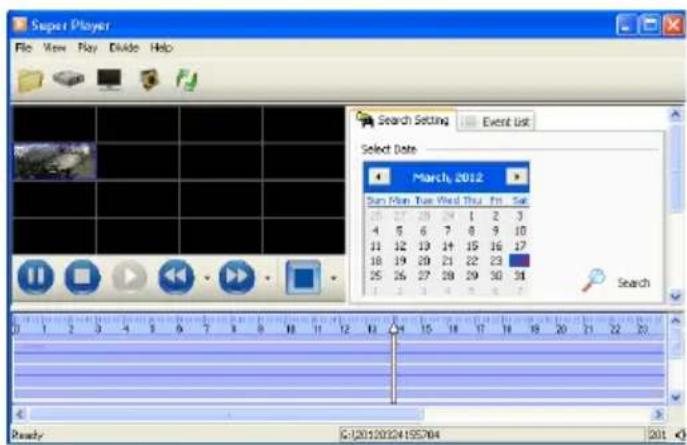Click hour 6 on the timeline ruler

[179, 329]
